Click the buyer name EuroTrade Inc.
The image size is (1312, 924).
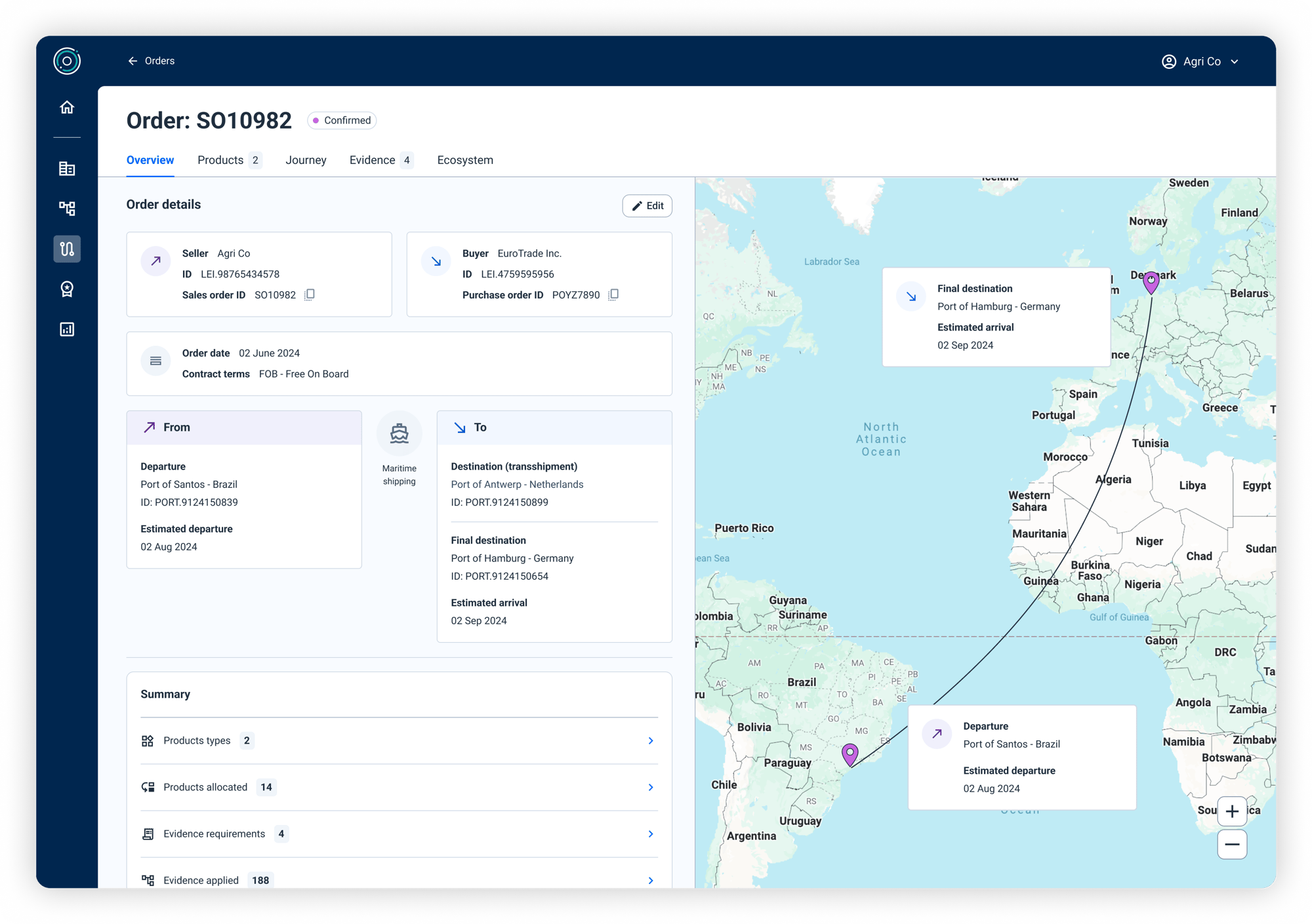pyautogui.click(x=529, y=253)
